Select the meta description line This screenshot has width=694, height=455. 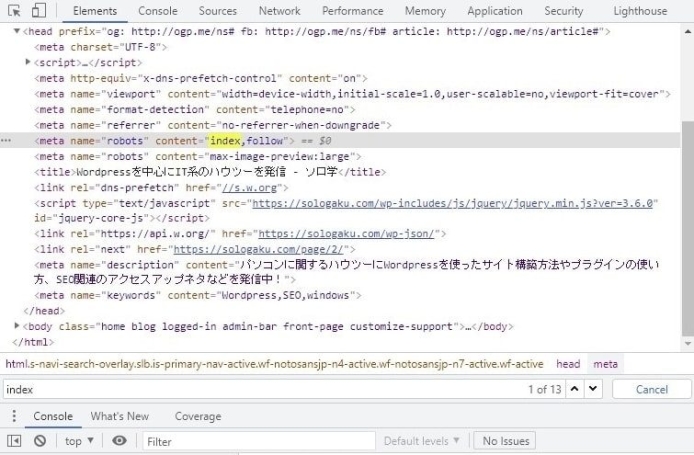point(347,272)
